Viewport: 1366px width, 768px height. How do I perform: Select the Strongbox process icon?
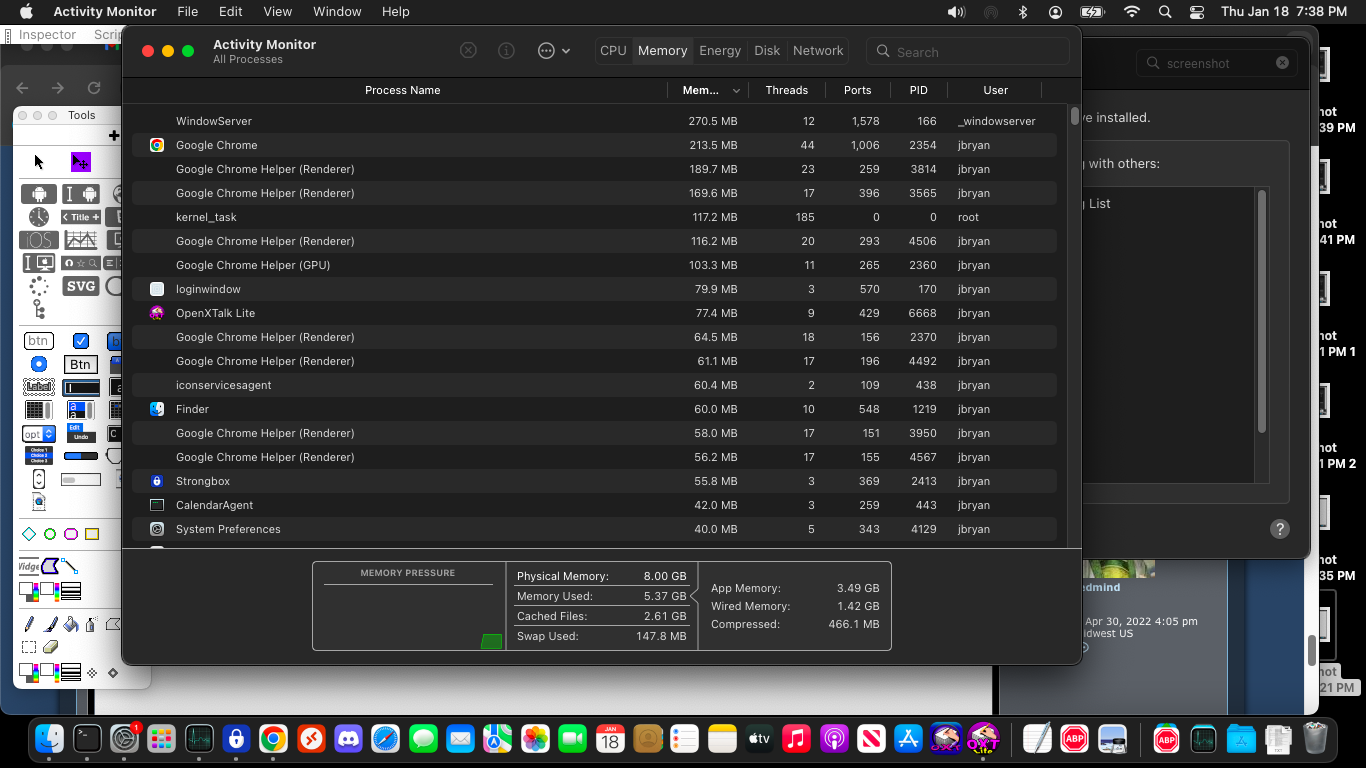(x=157, y=481)
